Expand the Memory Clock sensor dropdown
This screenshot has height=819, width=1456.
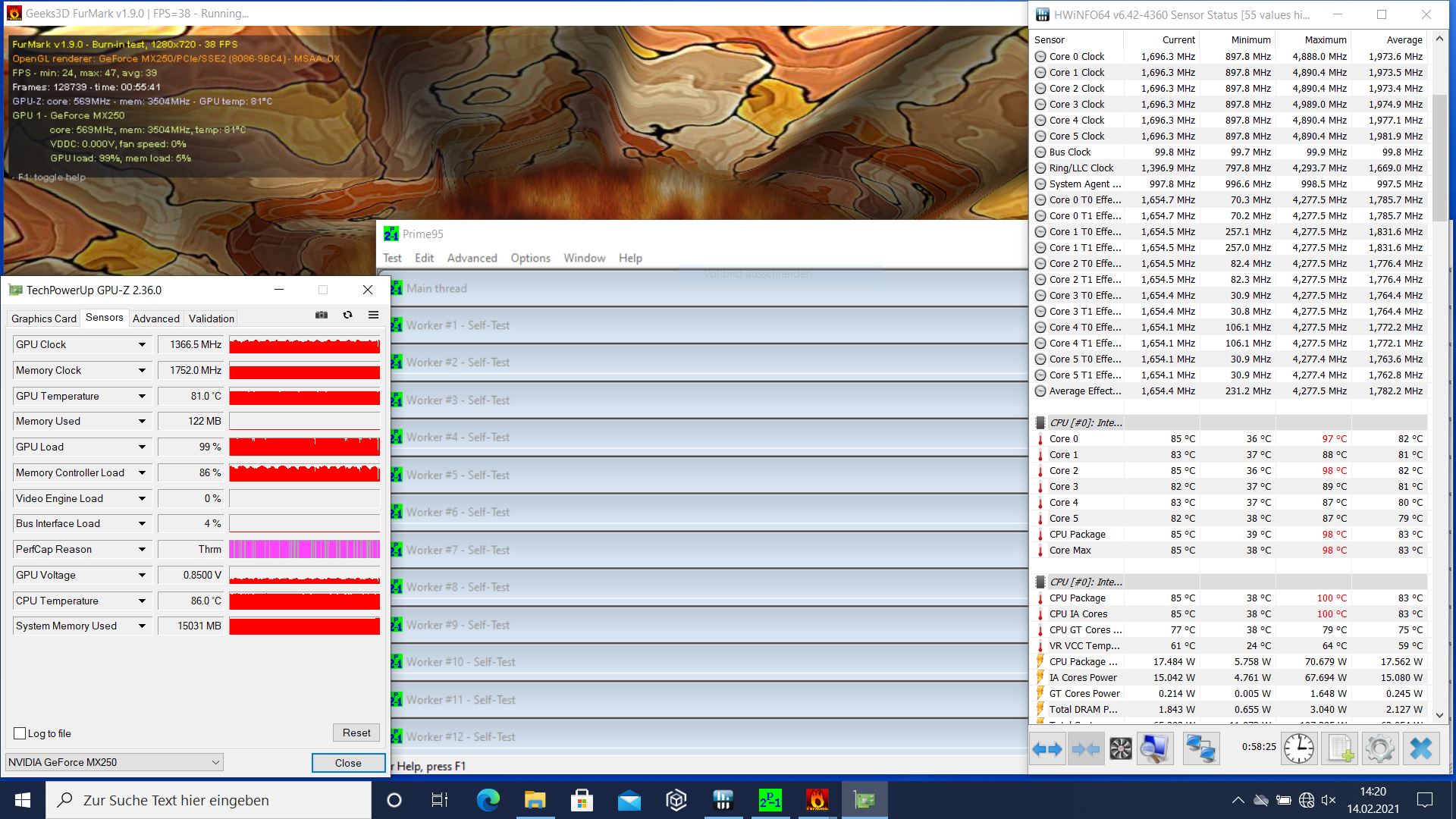pyautogui.click(x=142, y=370)
